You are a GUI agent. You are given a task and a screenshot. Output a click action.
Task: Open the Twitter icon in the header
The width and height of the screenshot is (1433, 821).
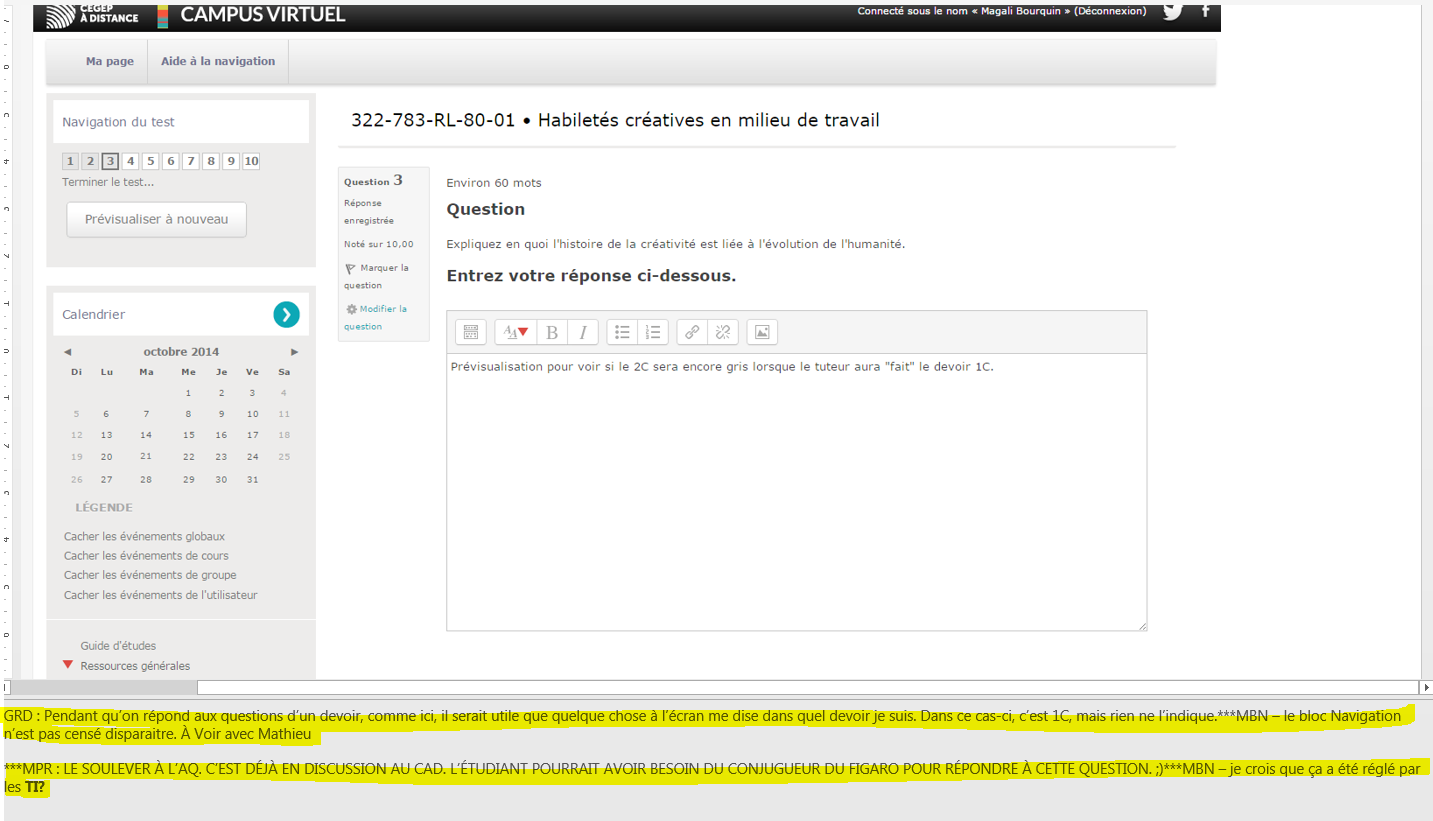click(1172, 12)
